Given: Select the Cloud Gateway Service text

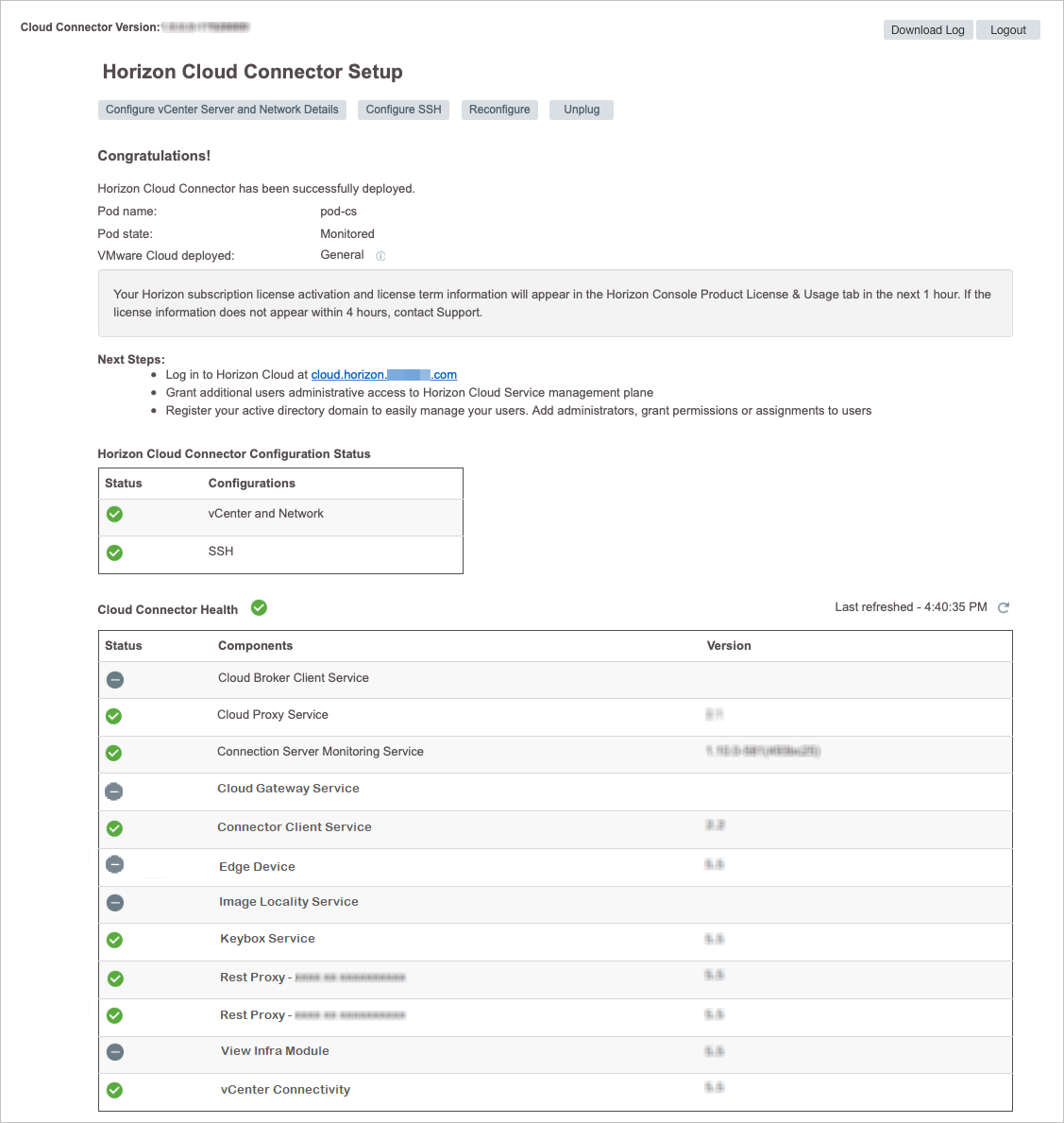Looking at the screenshot, I should (289, 789).
